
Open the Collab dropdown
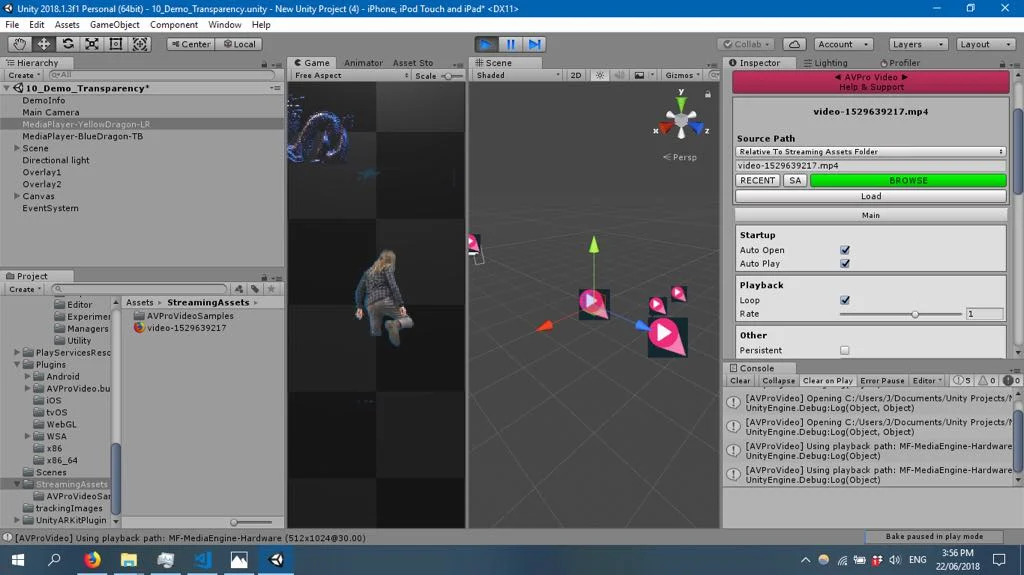pos(746,44)
